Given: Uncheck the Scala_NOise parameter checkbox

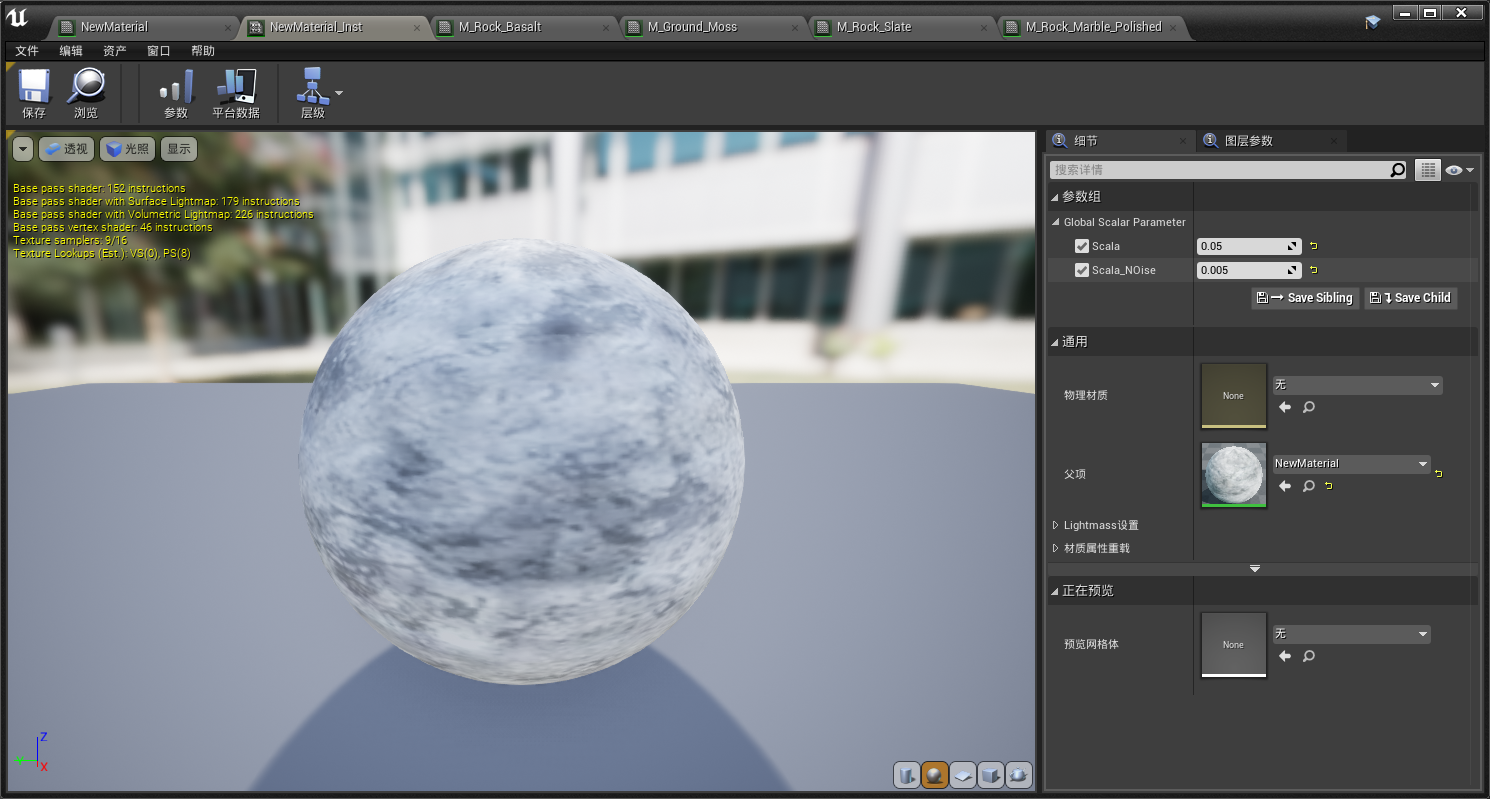Looking at the screenshot, I should pyautogui.click(x=1081, y=270).
